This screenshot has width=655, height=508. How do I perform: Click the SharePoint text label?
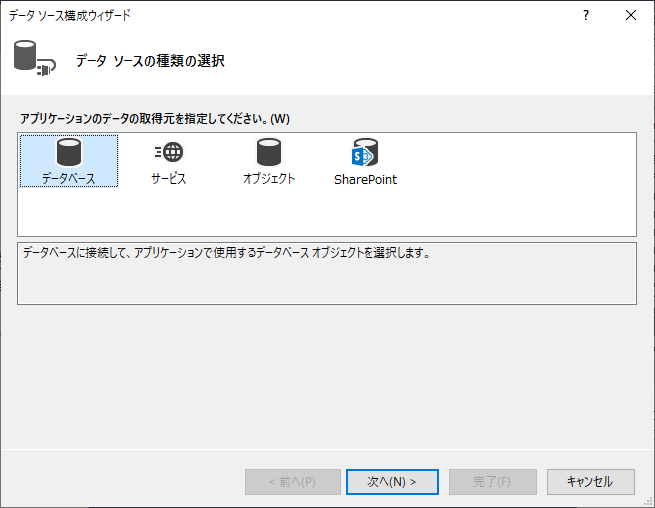(x=365, y=180)
